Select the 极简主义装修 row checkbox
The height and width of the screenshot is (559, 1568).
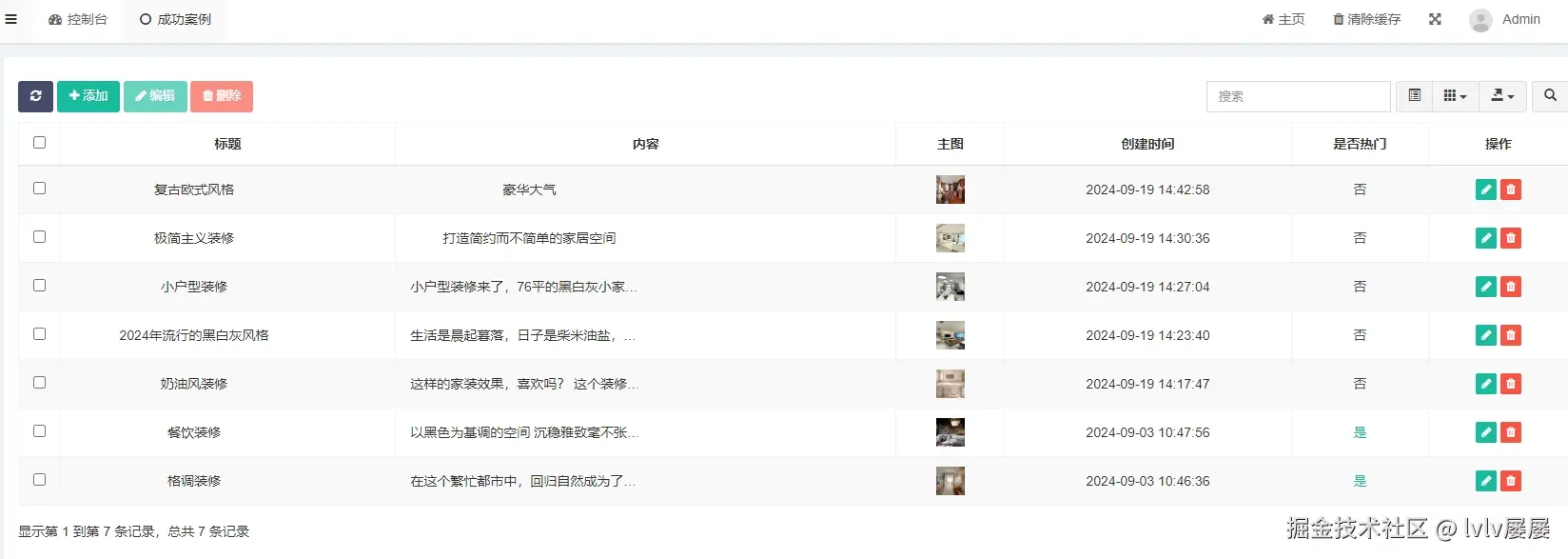[x=39, y=236]
